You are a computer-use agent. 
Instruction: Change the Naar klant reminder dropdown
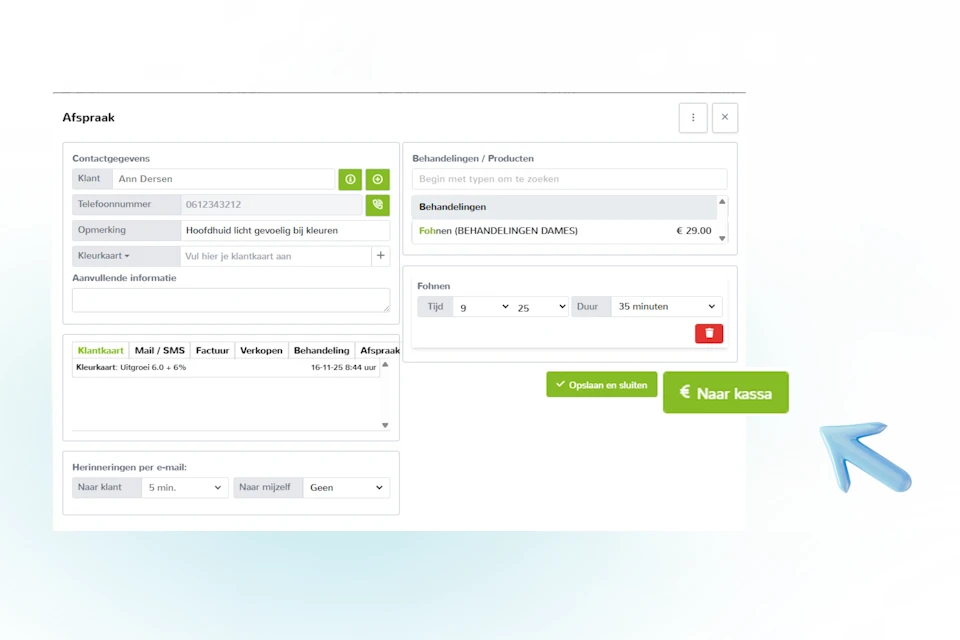coord(185,488)
